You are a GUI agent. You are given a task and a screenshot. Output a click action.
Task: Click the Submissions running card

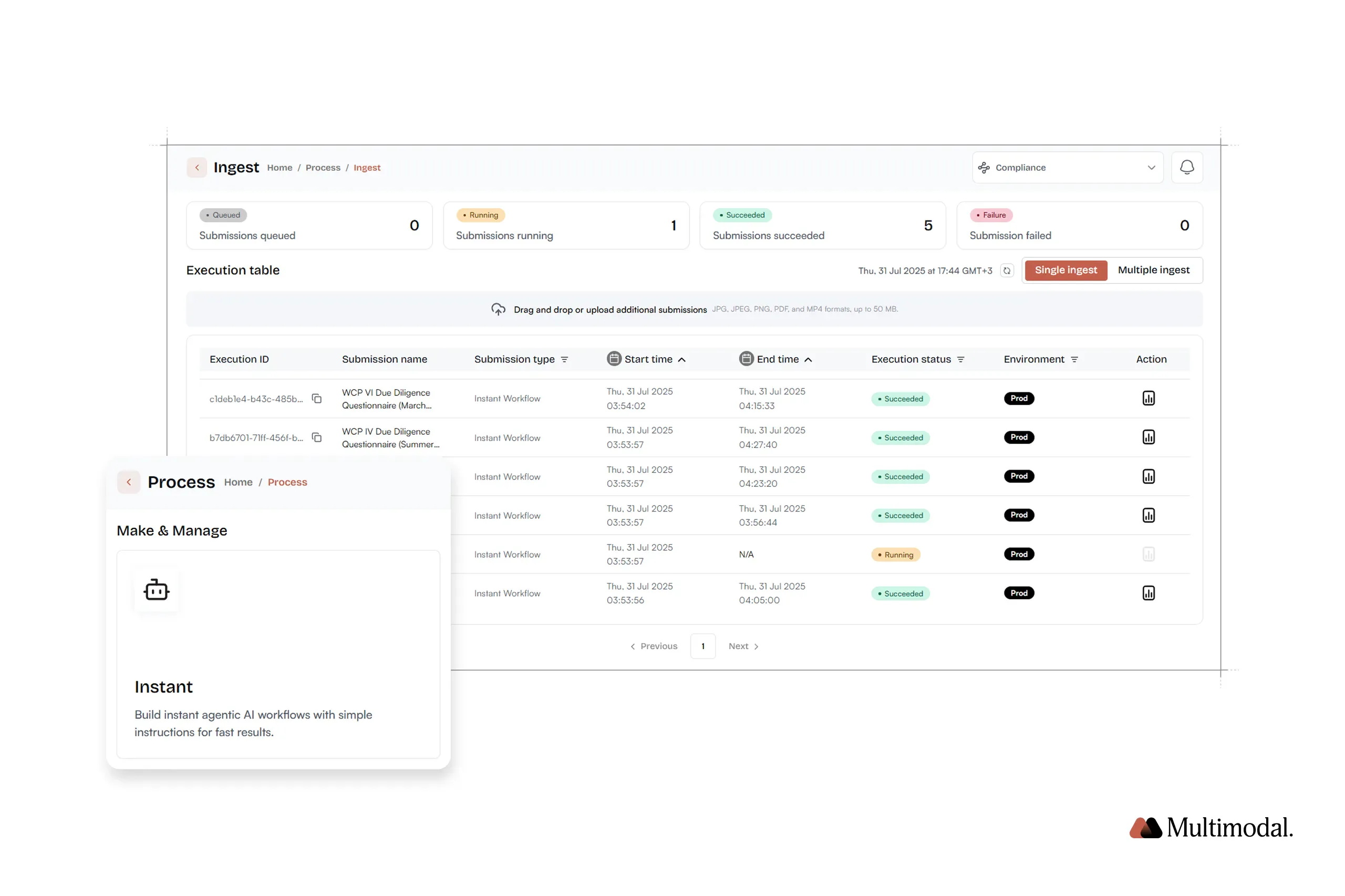pyautogui.click(x=566, y=225)
